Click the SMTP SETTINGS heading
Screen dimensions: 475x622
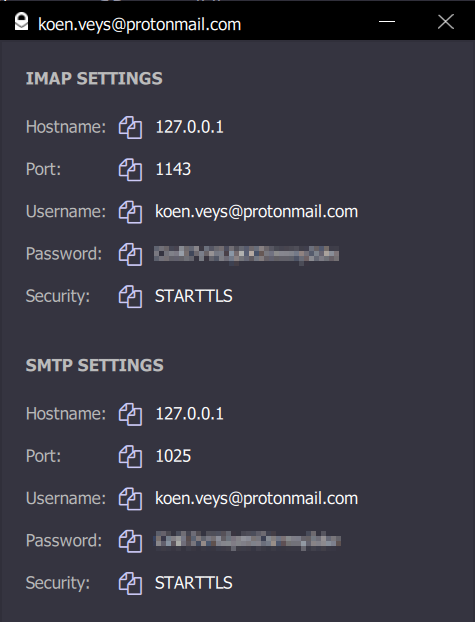point(94,365)
